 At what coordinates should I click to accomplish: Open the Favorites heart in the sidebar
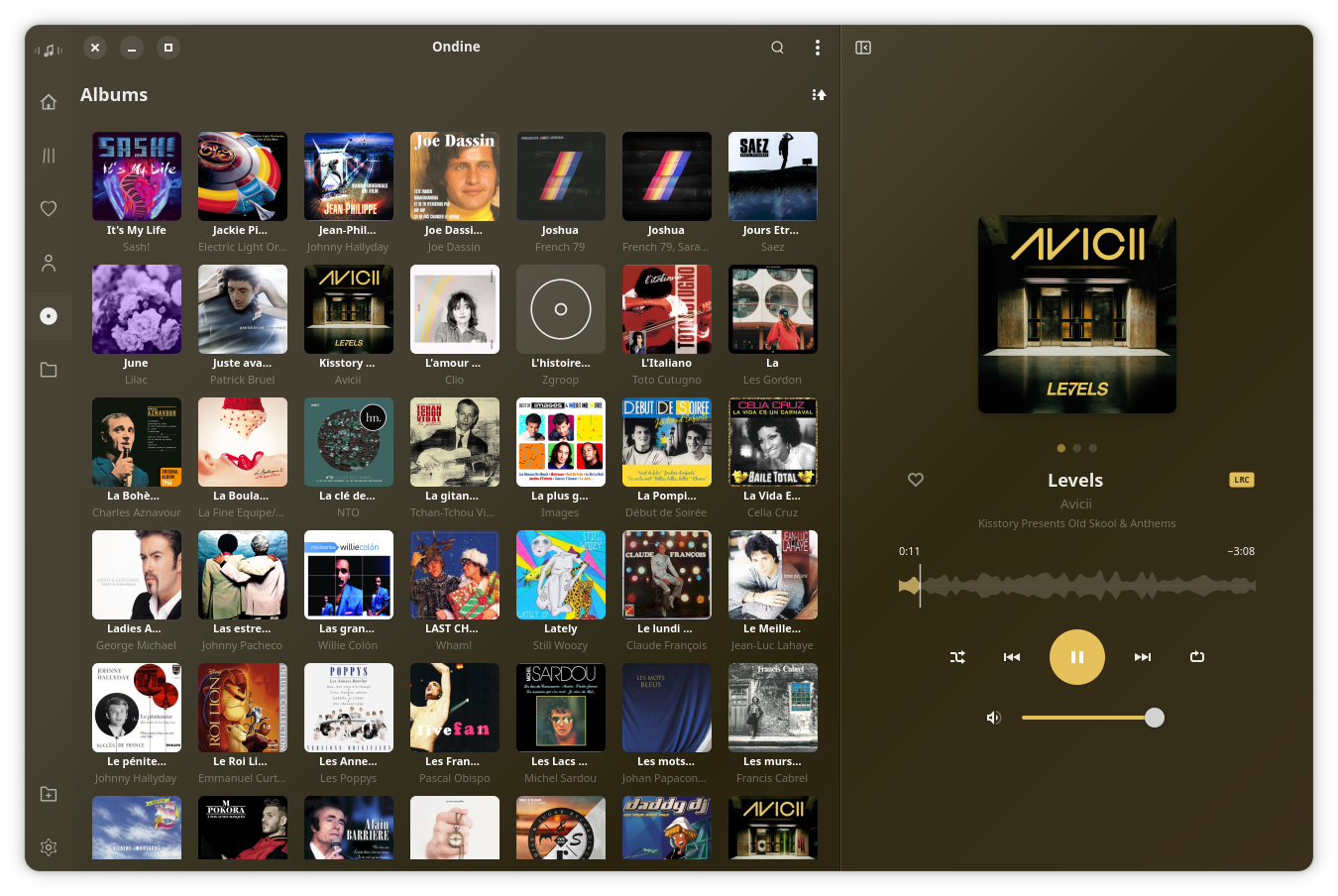[x=49, y=208]
